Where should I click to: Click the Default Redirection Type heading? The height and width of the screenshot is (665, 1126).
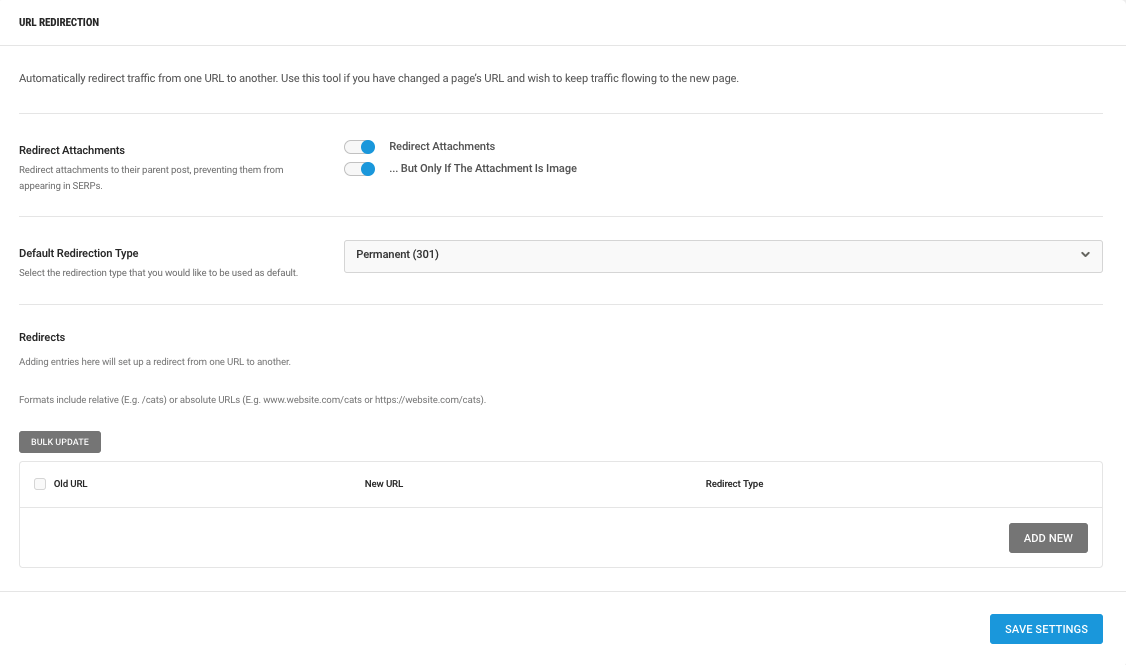coord(78,253)
